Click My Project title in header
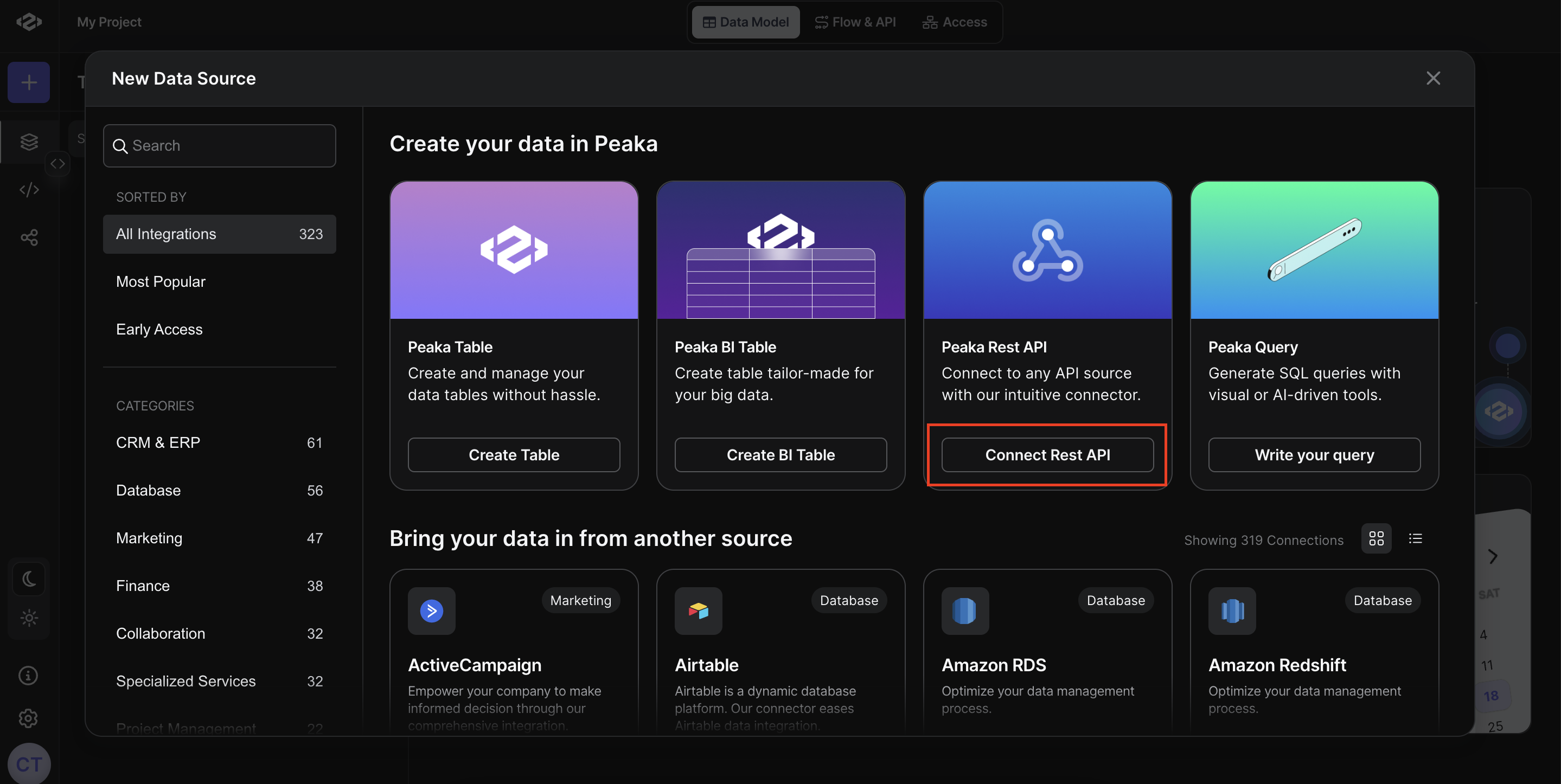This screenshot has width=1561, height=784. click(x=109, y=22)
